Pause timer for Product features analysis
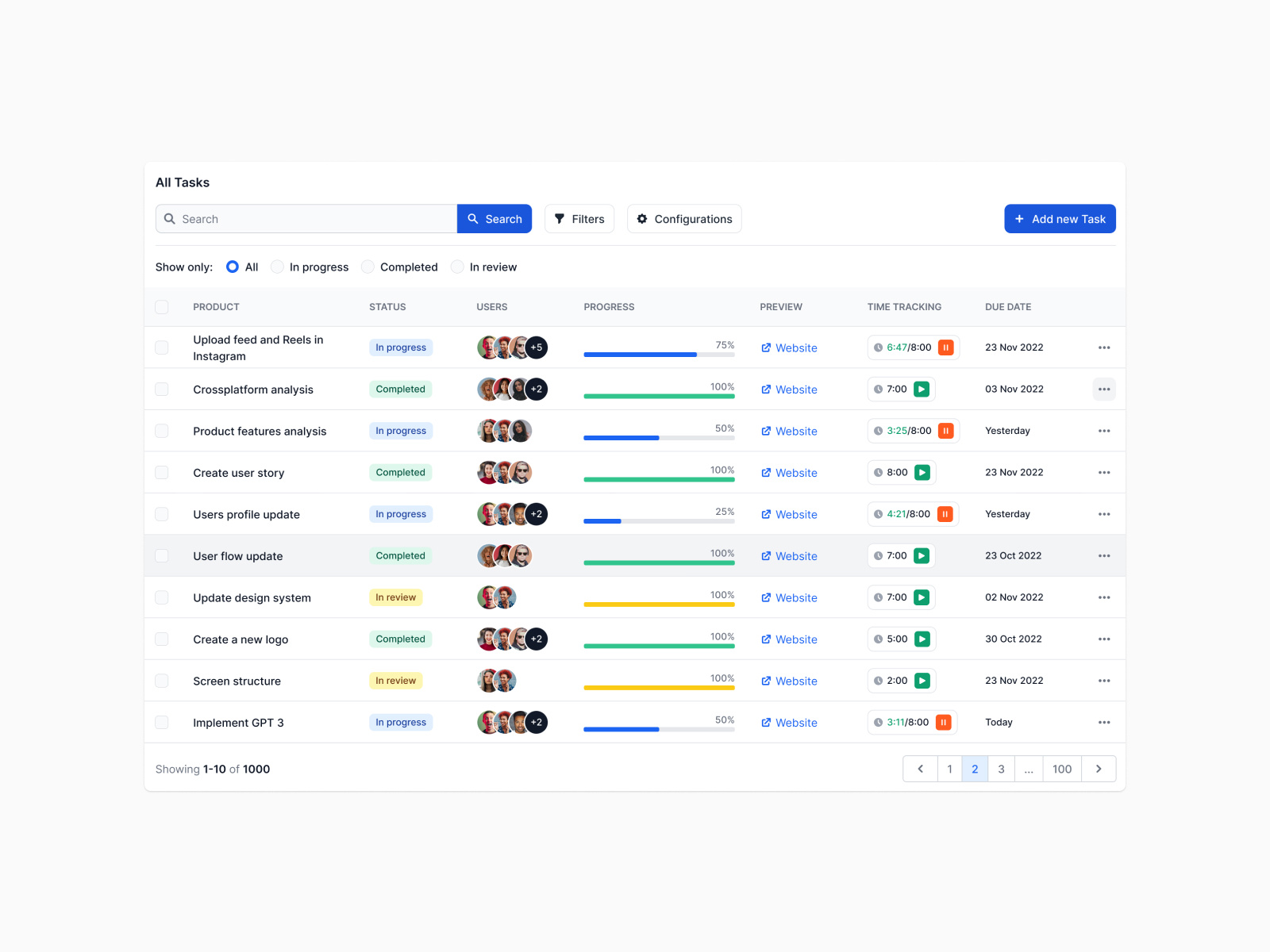Image resolution: width=1270 pixels, height=952 pixels. click(946, 431)
